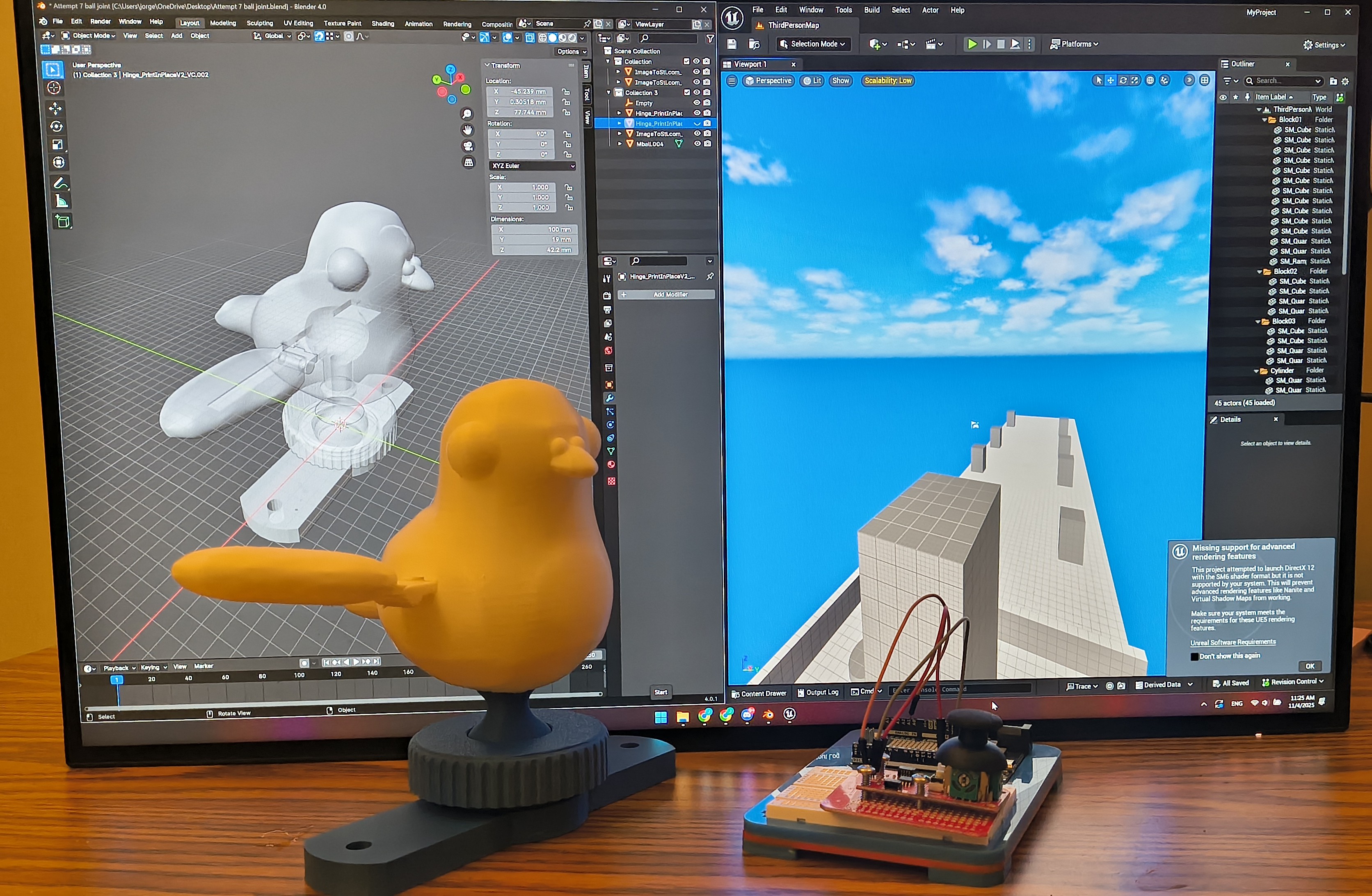Screen dimensions: 1372x896
Task: Select the Cursor tool in Blender toolbar
Action: (54, 88)
